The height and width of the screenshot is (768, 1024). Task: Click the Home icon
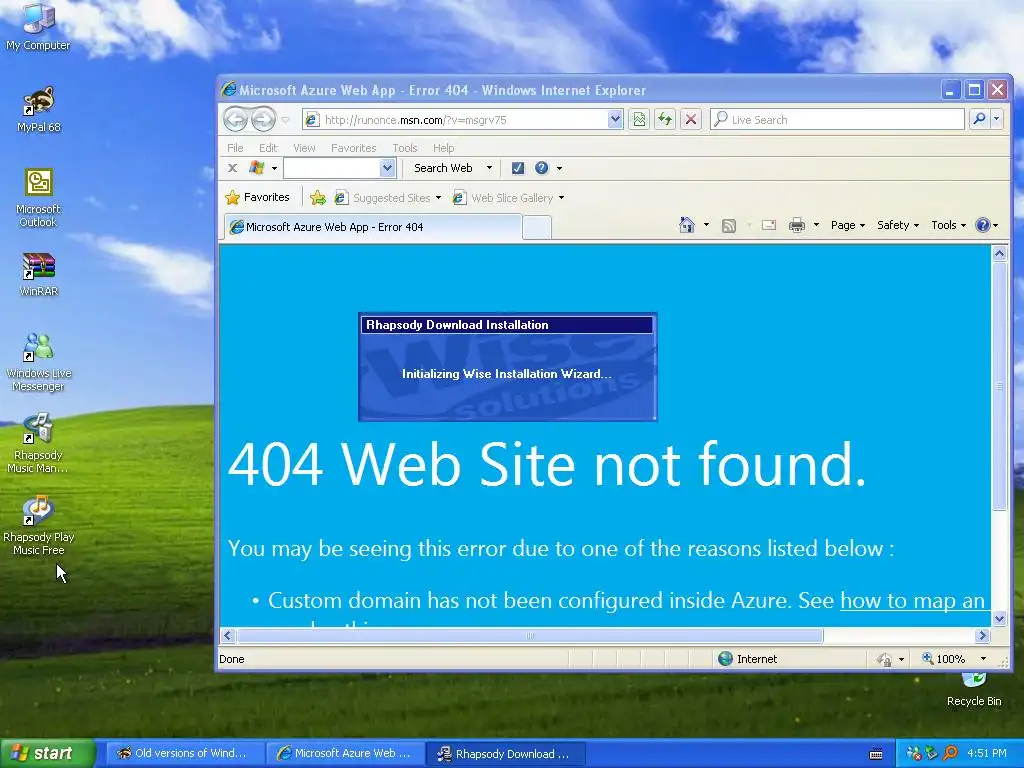click(x=686, y=225)
